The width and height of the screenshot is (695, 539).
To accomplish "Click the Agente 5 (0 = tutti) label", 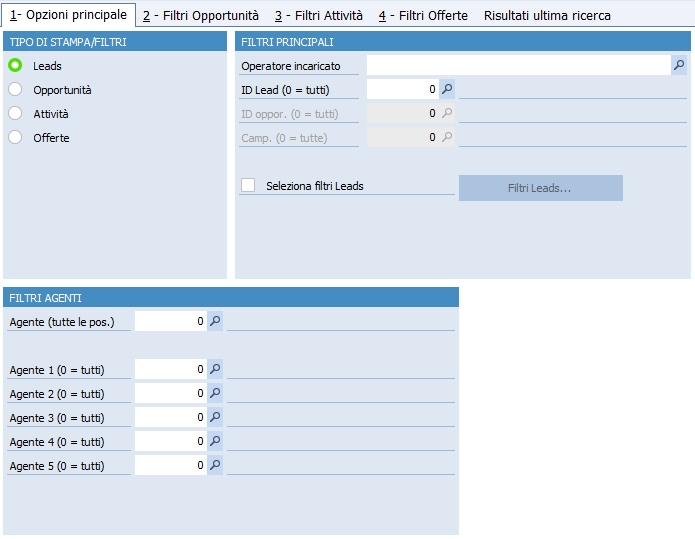I will [x=57, y=465].
